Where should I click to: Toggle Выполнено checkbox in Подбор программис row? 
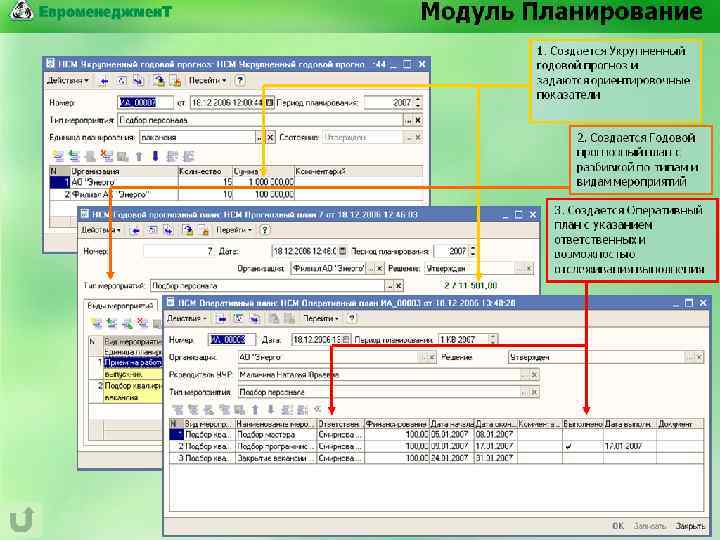pos(569,446)
